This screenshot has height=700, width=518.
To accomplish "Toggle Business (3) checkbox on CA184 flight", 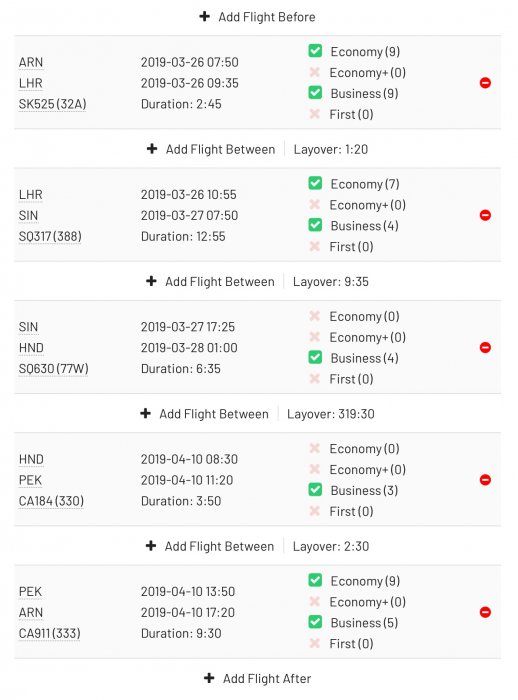I will click(x=315, y=490).
